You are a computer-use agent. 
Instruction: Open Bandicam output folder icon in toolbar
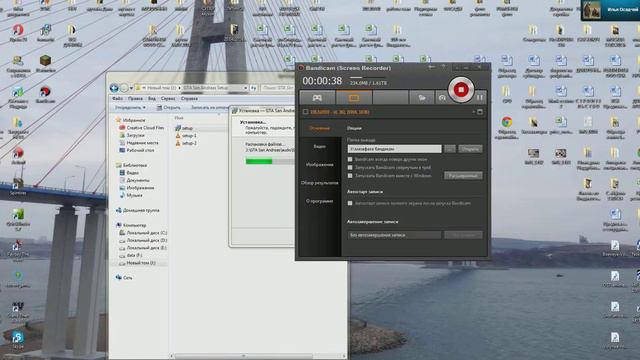coord(422,98)
